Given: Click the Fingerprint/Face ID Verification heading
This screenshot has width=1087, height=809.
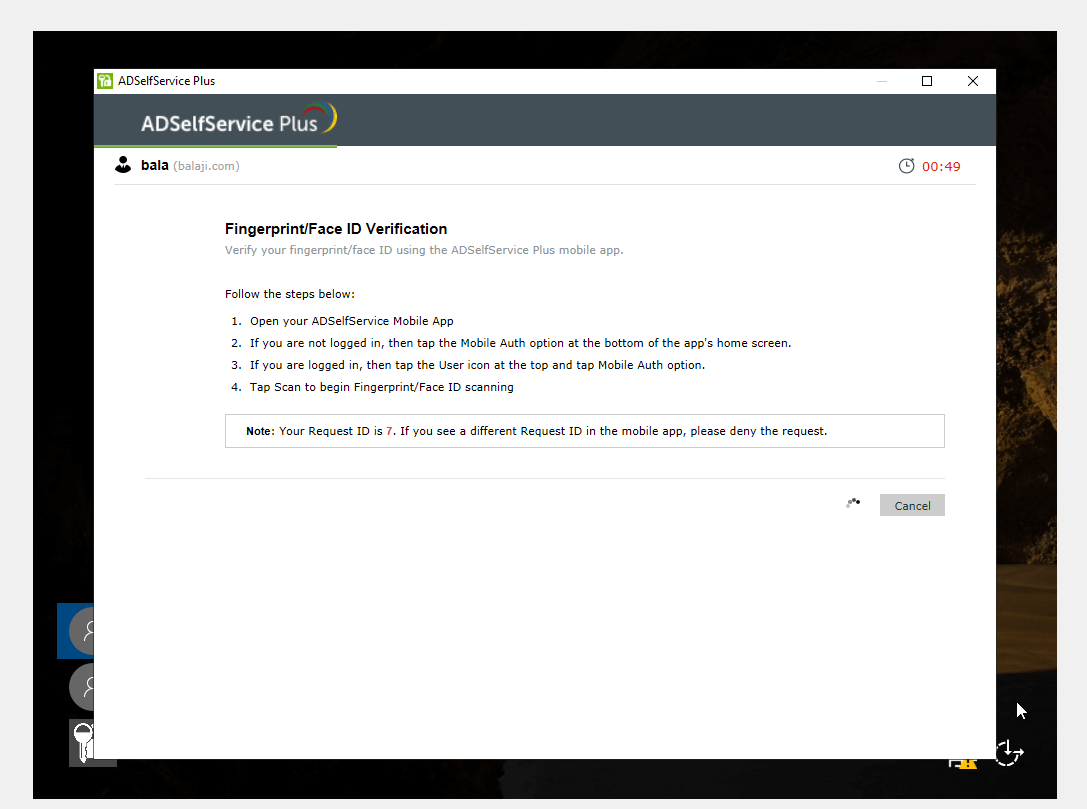Looking at the screenshot, I should pyautogui.click(x=336, y=229).
